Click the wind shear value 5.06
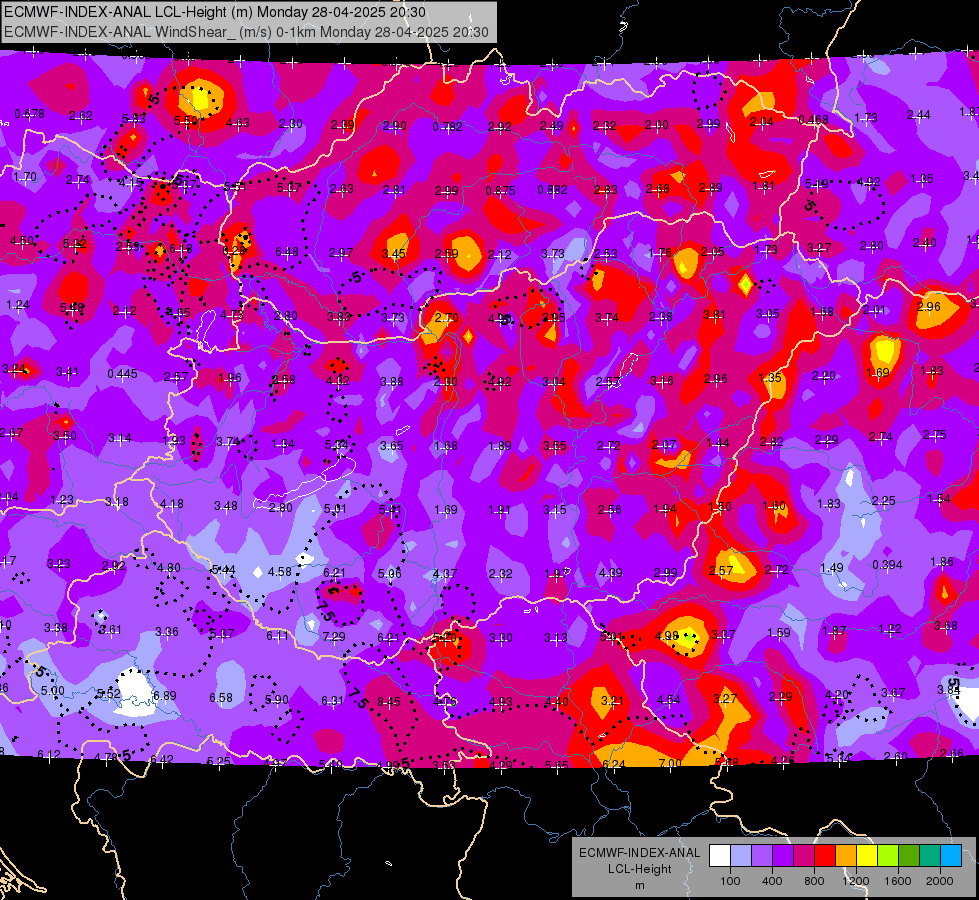Image resolution: width=979 pixels, height=900 pixels. [x=390, y=573]
